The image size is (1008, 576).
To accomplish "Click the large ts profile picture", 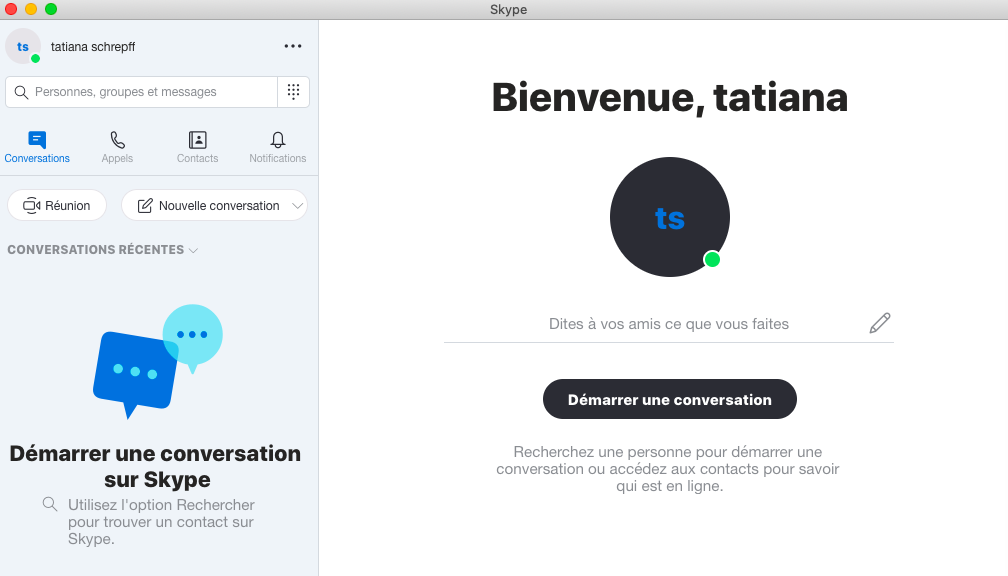I will pyautogui.click(x=669, y=217).
